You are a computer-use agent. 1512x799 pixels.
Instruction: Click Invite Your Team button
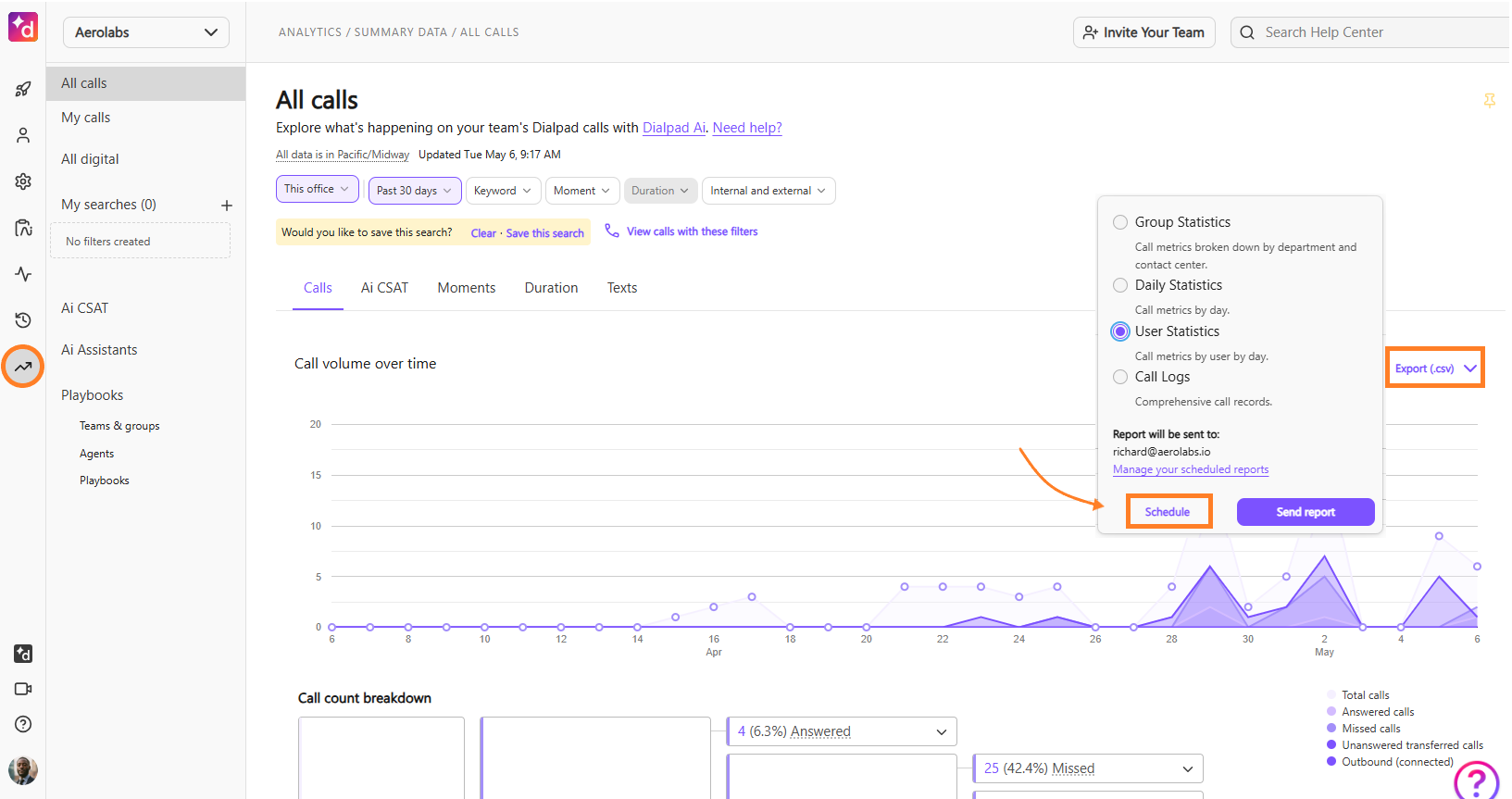1144,32
